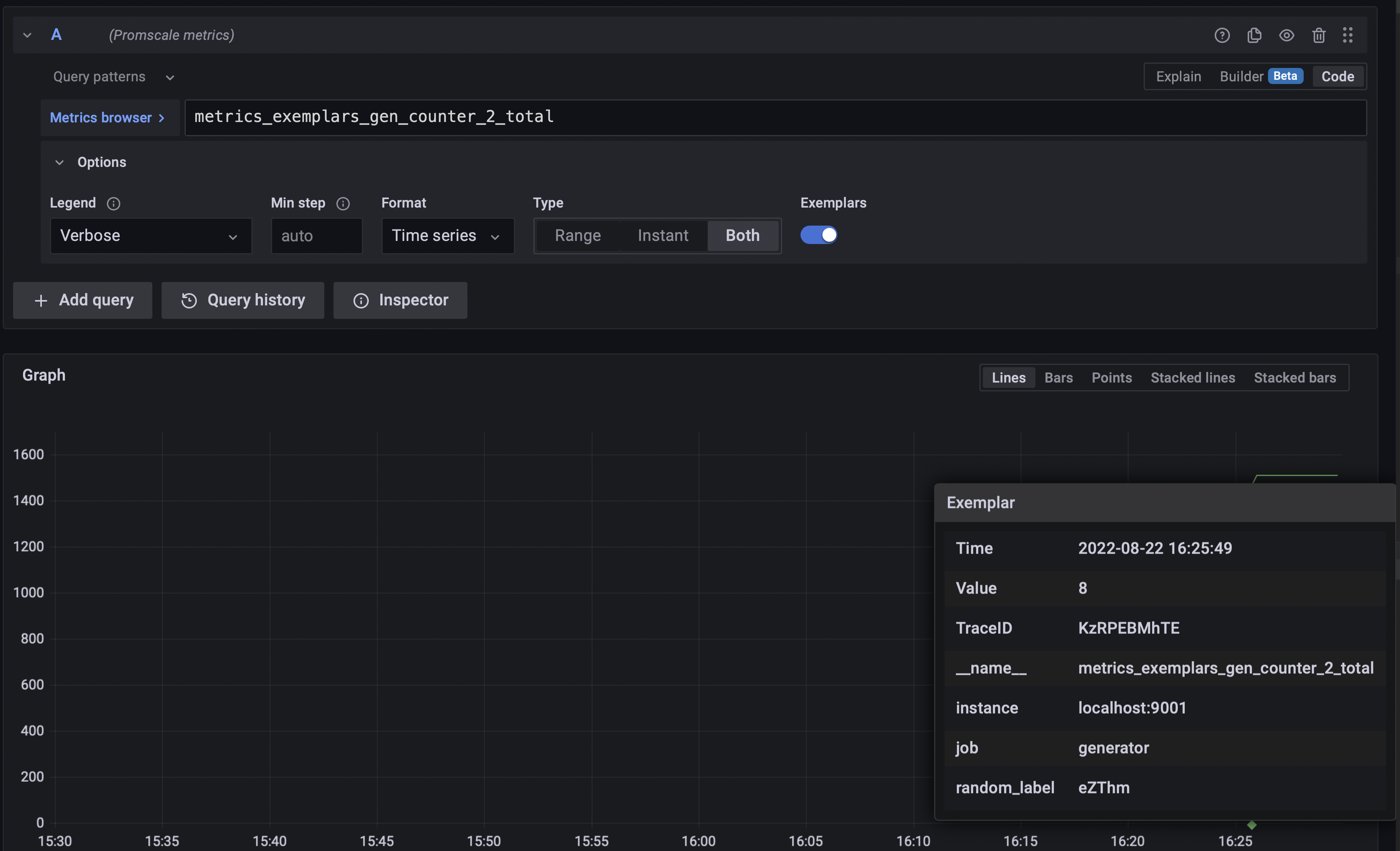Viewport: 1400px width, 851px height.
Task: Open query help icon
Action: 1222,35
